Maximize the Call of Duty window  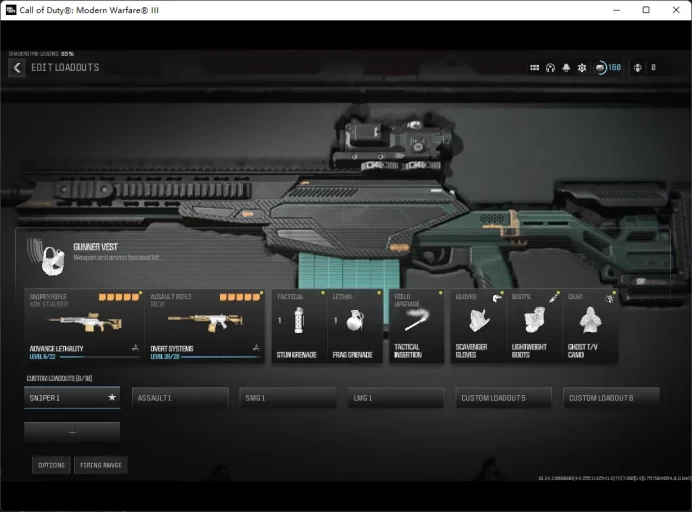click(646, 10)
